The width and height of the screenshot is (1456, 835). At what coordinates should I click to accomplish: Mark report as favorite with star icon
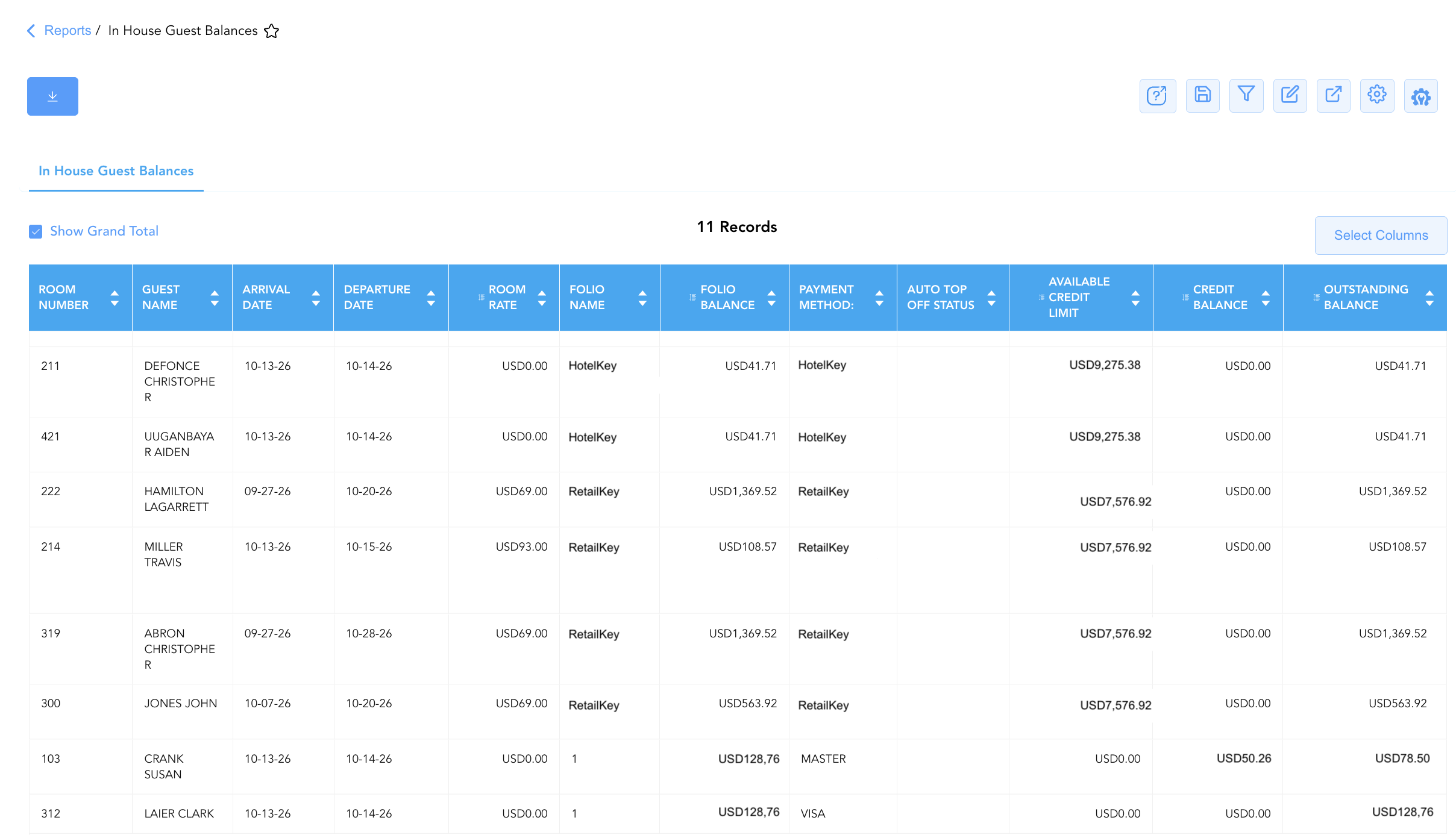[x=272, y=31]
